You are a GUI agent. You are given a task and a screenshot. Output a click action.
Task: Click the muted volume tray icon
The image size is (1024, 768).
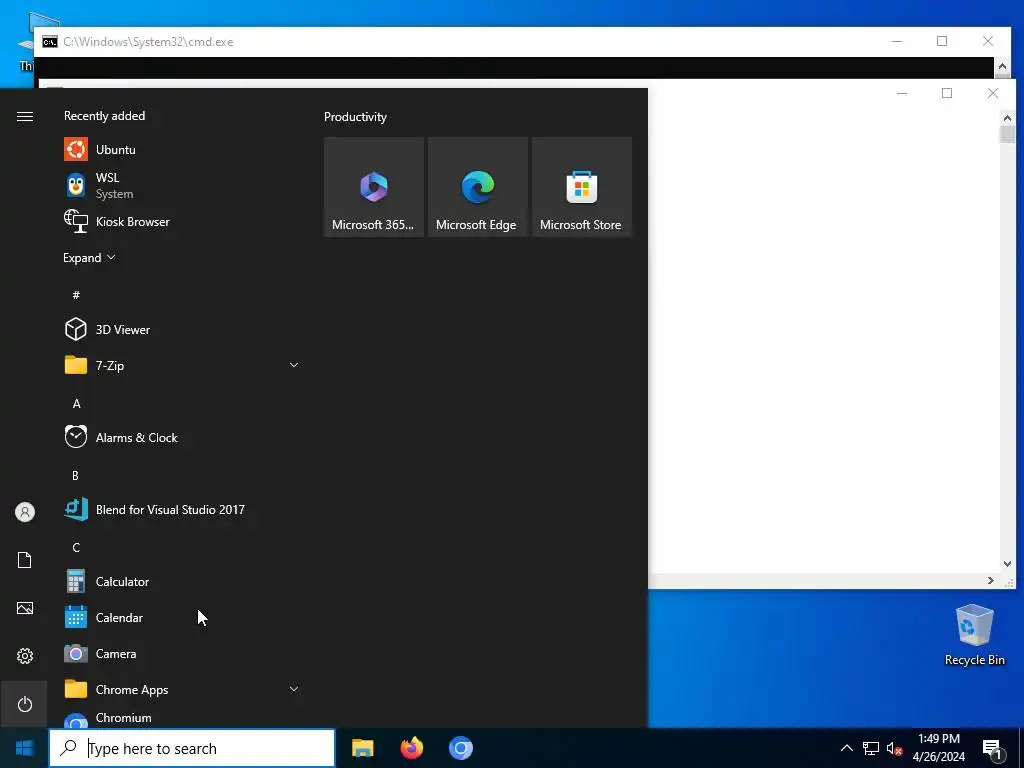[894, 748]
